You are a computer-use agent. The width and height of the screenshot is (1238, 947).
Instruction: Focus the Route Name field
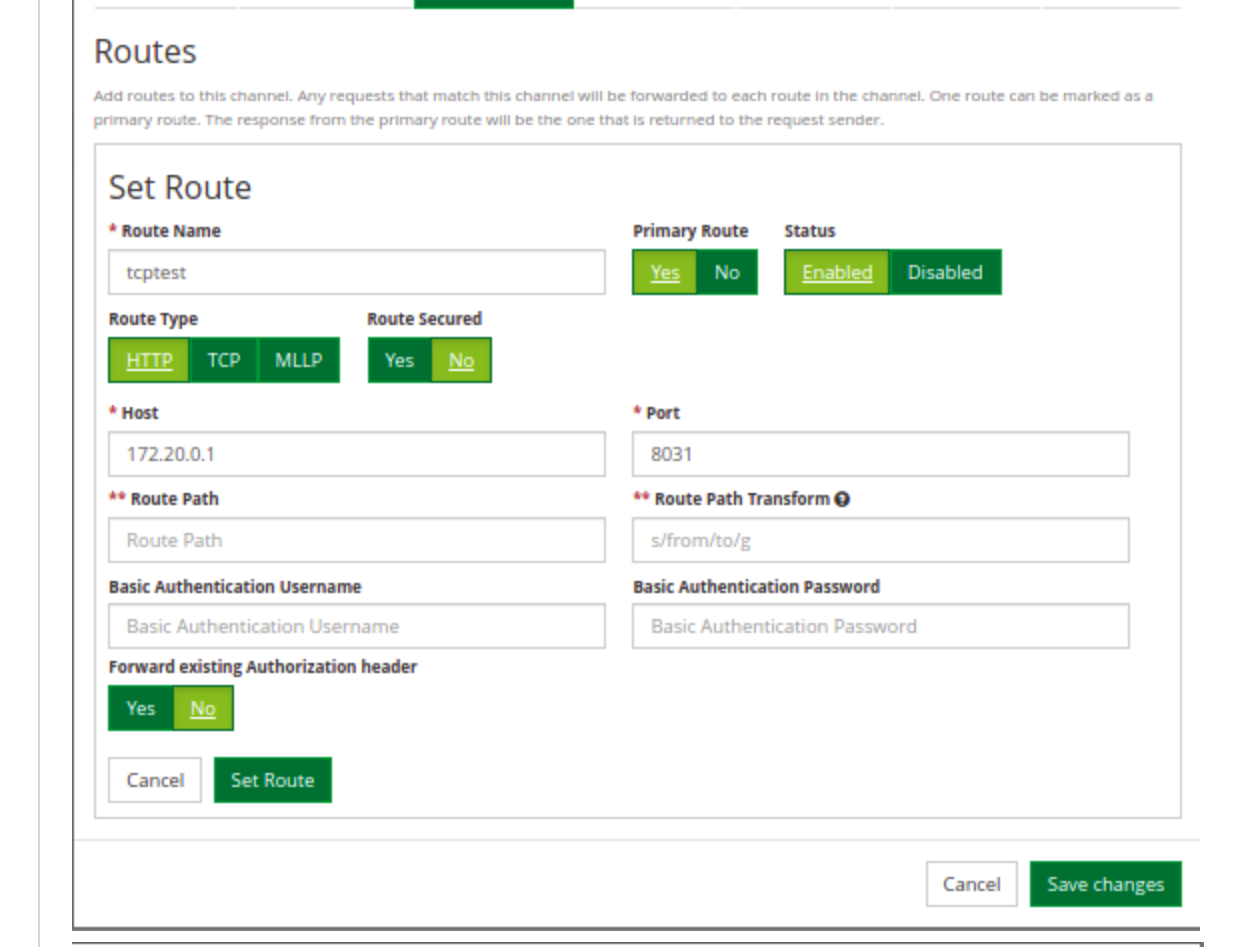(x=357, y=272)
